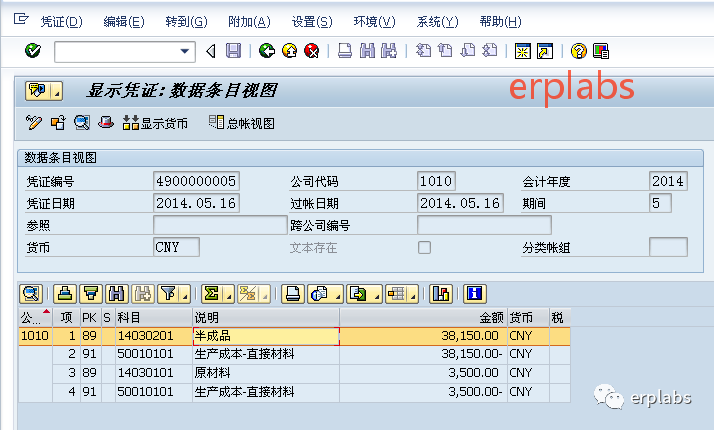The image size is (714, 430).
Task: Click the Set Filter funnel icon
Action: 168,294
